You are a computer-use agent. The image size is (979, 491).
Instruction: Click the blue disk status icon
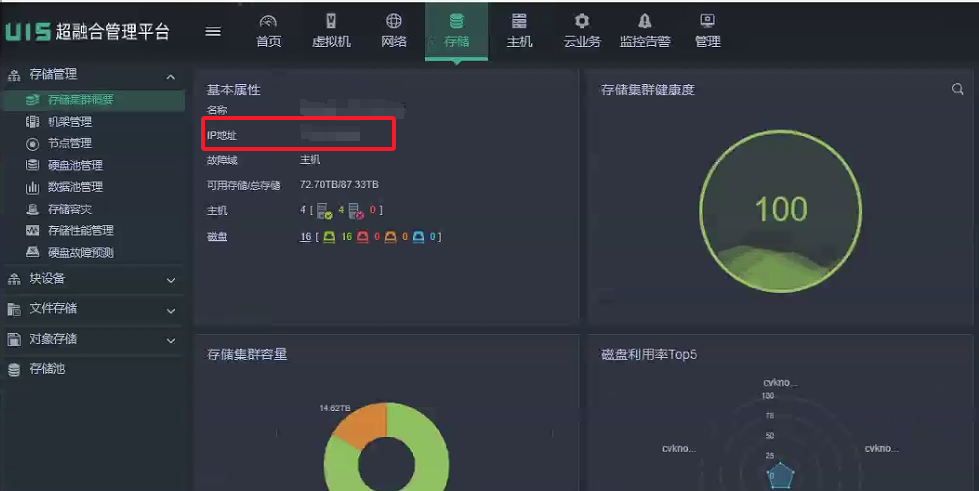click(x=418, y=237)
